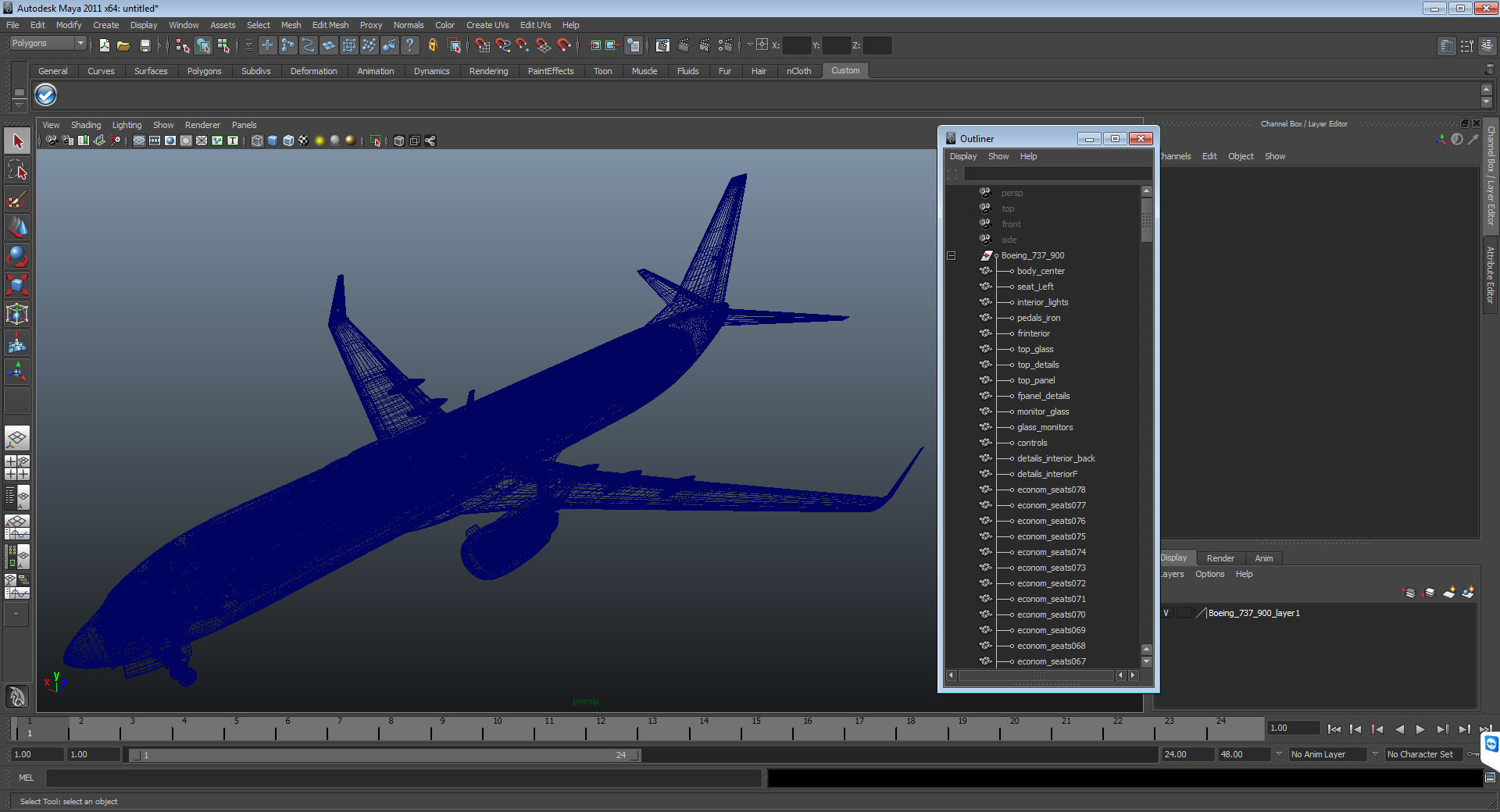Pick the Move tool cone icon
Screen dimensions: 1500x812
point(17,227)
